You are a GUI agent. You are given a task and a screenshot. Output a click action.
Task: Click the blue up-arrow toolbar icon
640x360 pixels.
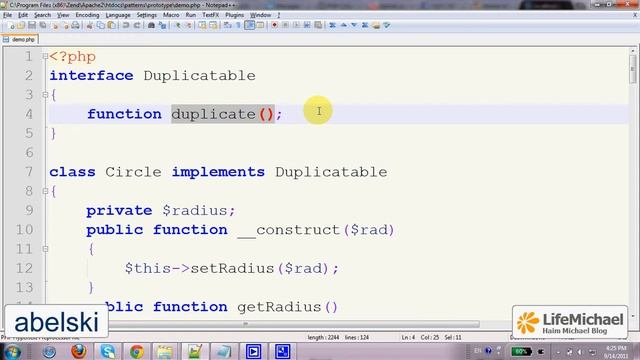click(x=344, y=25)
